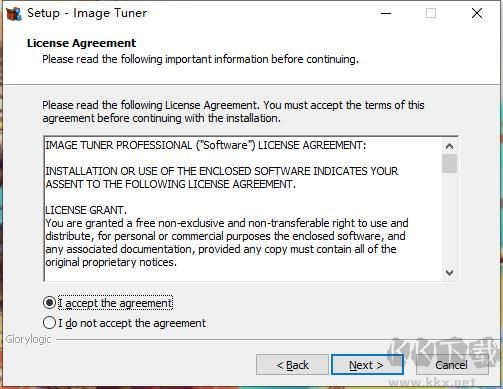The width and height of the screenshot is (503, 389).
Task: Minimize the Setup window
Action: coord(386,13)
